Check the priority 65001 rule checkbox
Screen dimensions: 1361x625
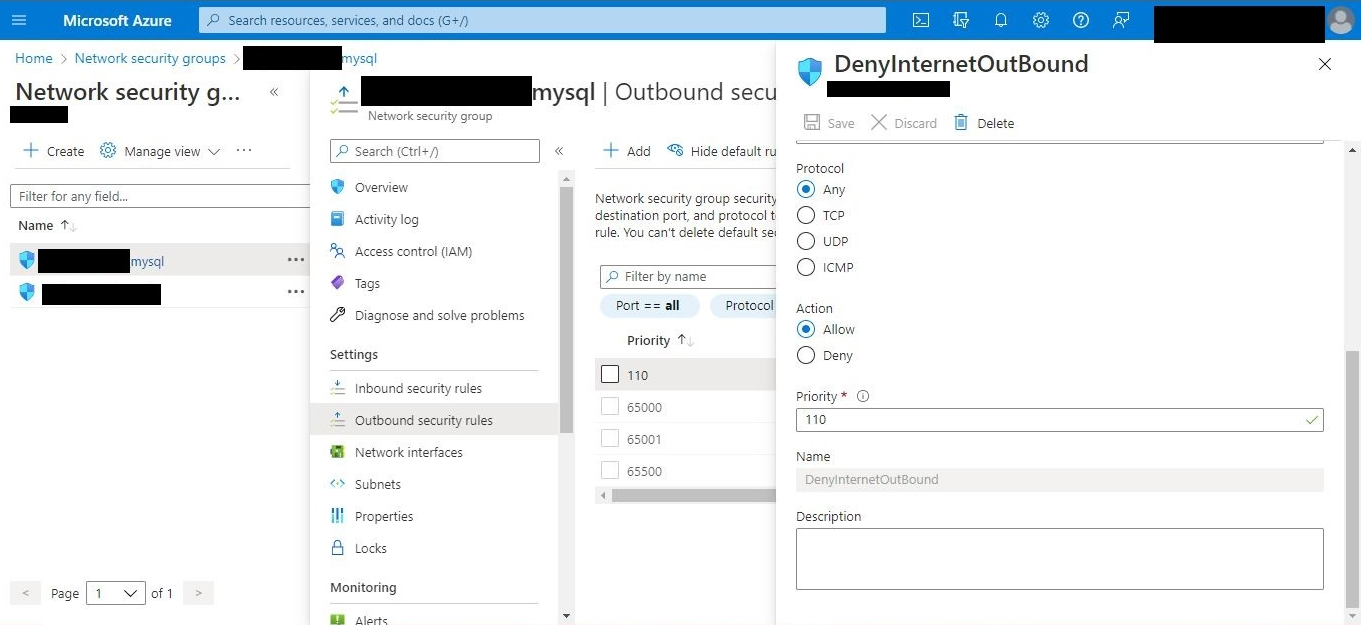coord(610,439)
